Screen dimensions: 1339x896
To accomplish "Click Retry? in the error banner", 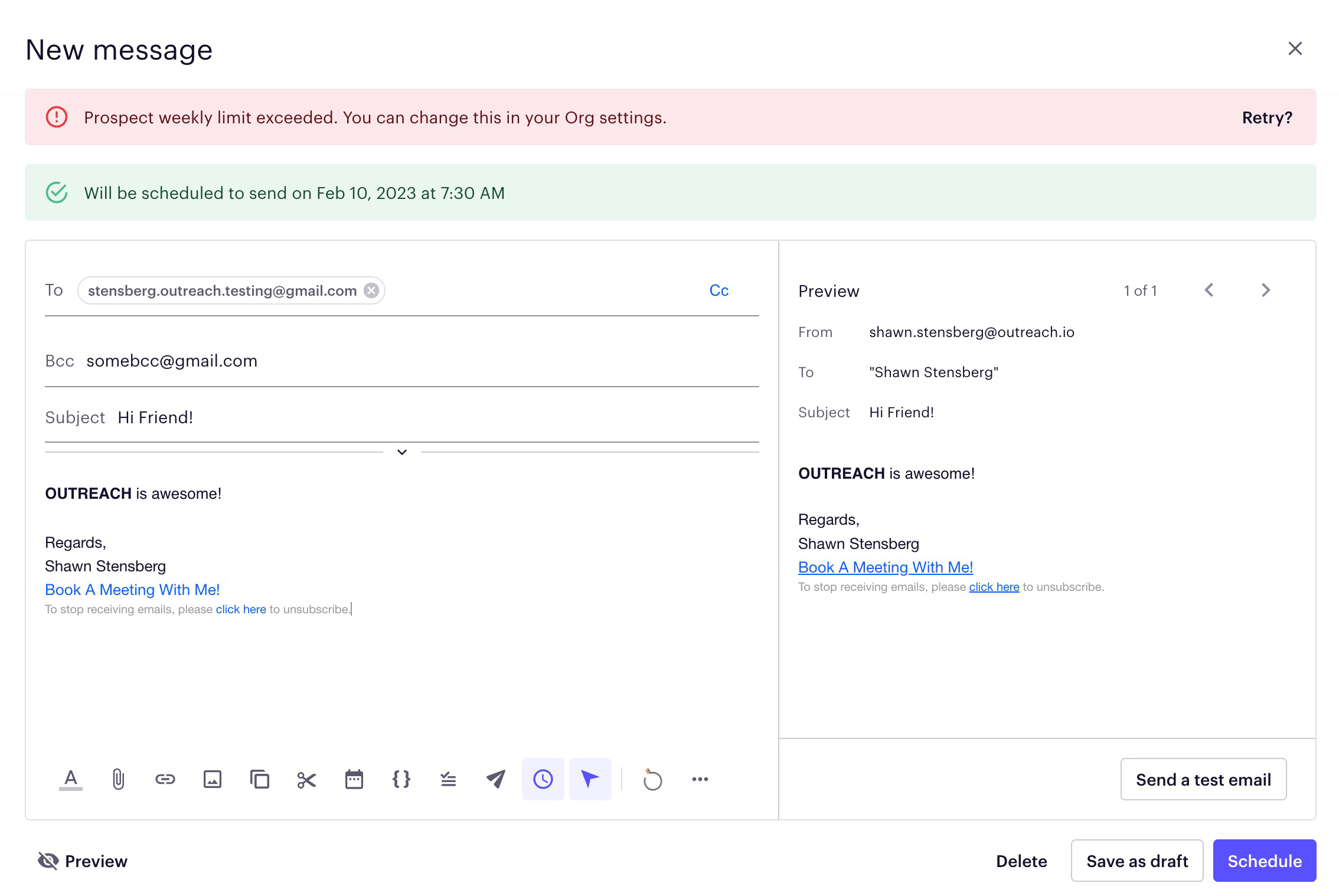I will tap(1267, 117).
